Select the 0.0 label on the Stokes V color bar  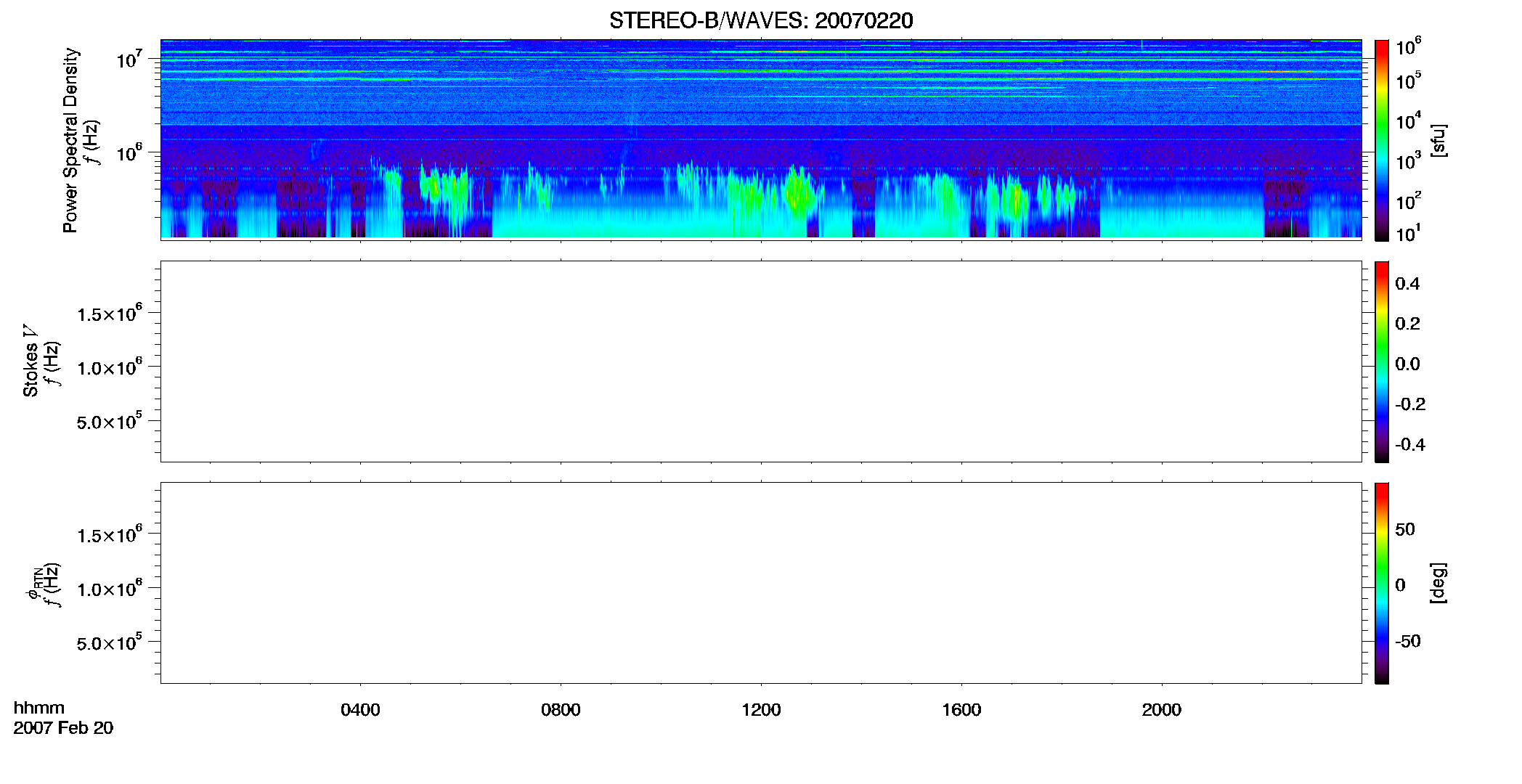[x=1407, y=364]
